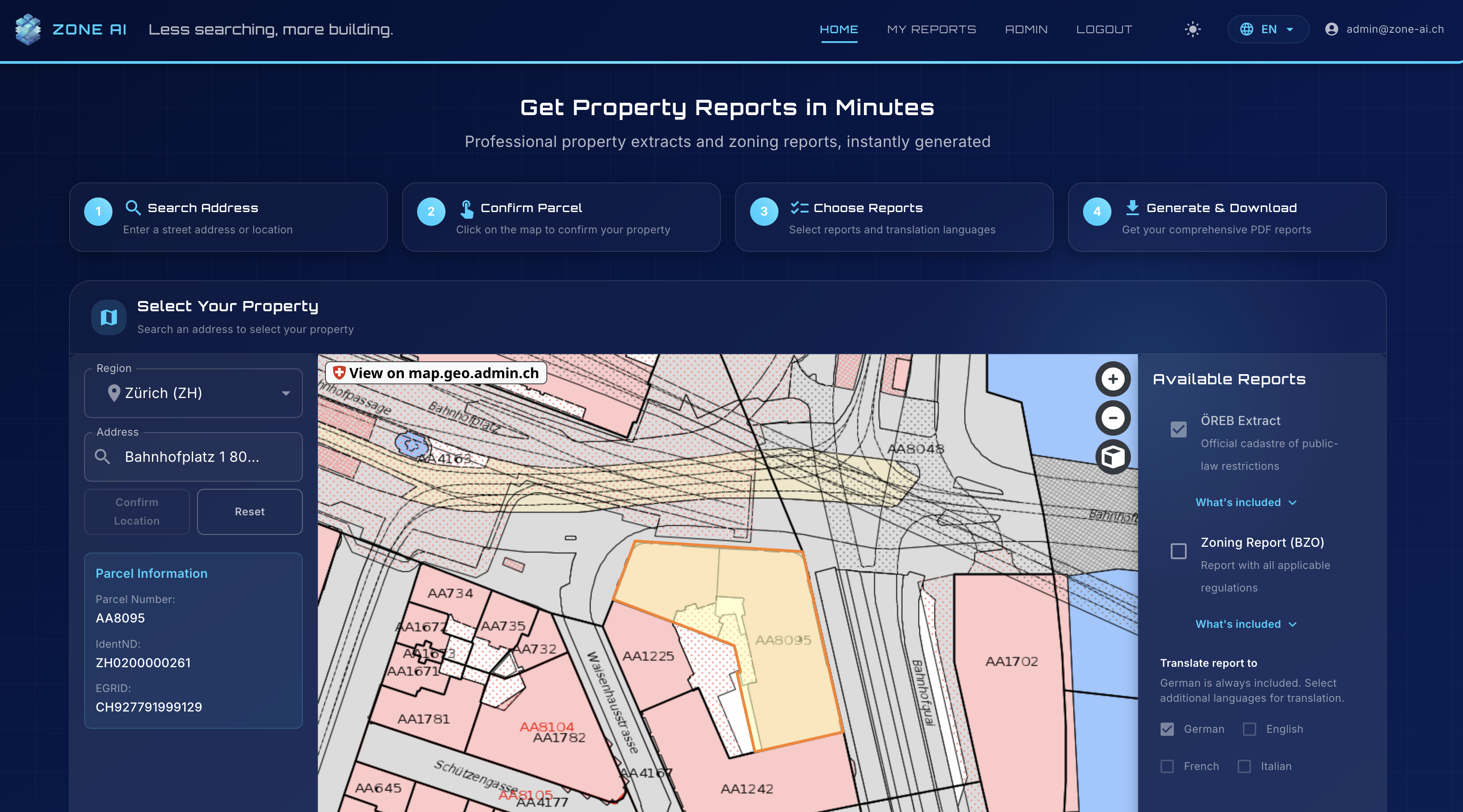The image size is (1463, 812).
Task: Switch theme with the sun icon
Action: click(1192, 30)
